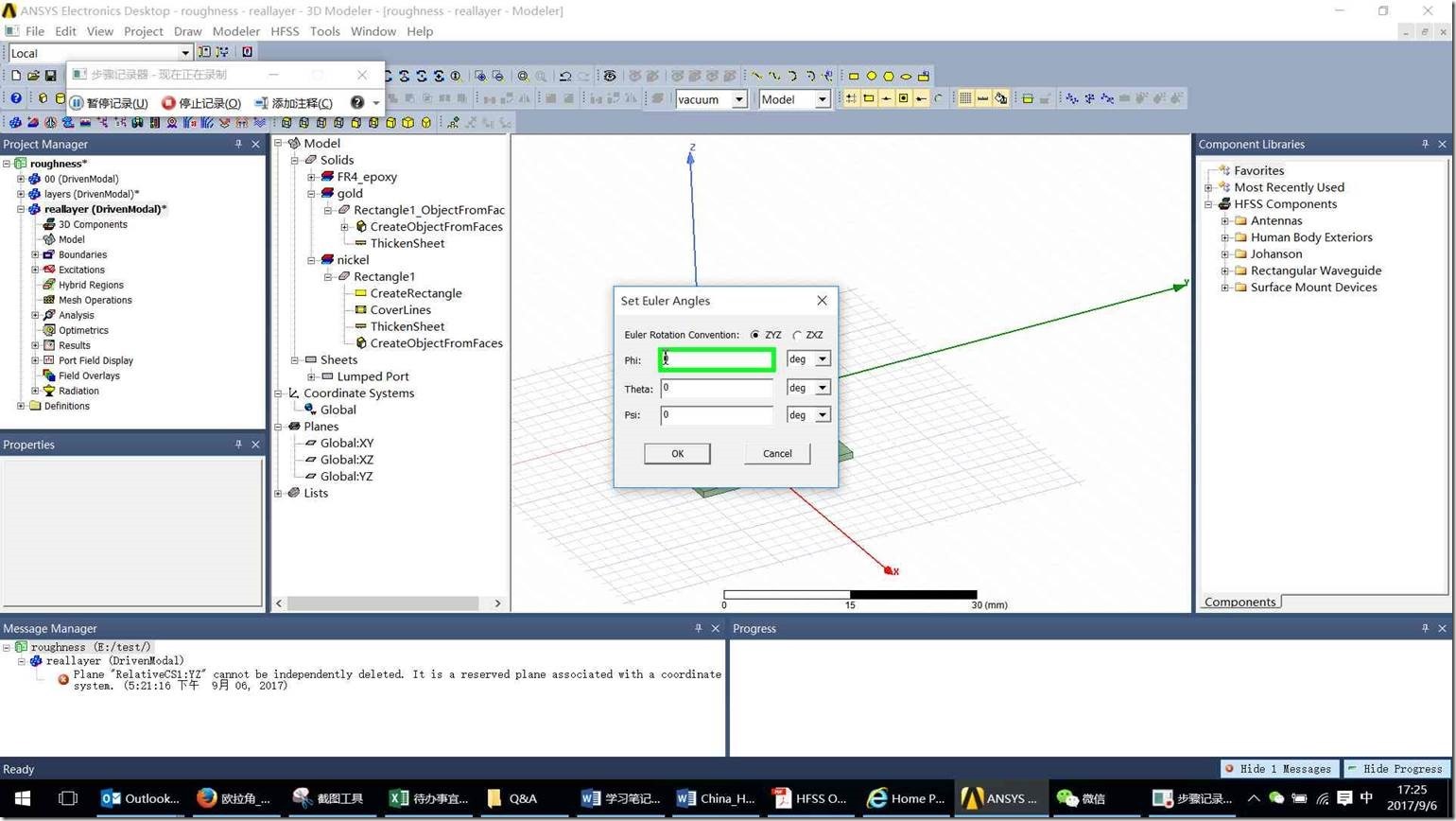Expand the Boundaries node in Project Manager

tap(35, 254)
